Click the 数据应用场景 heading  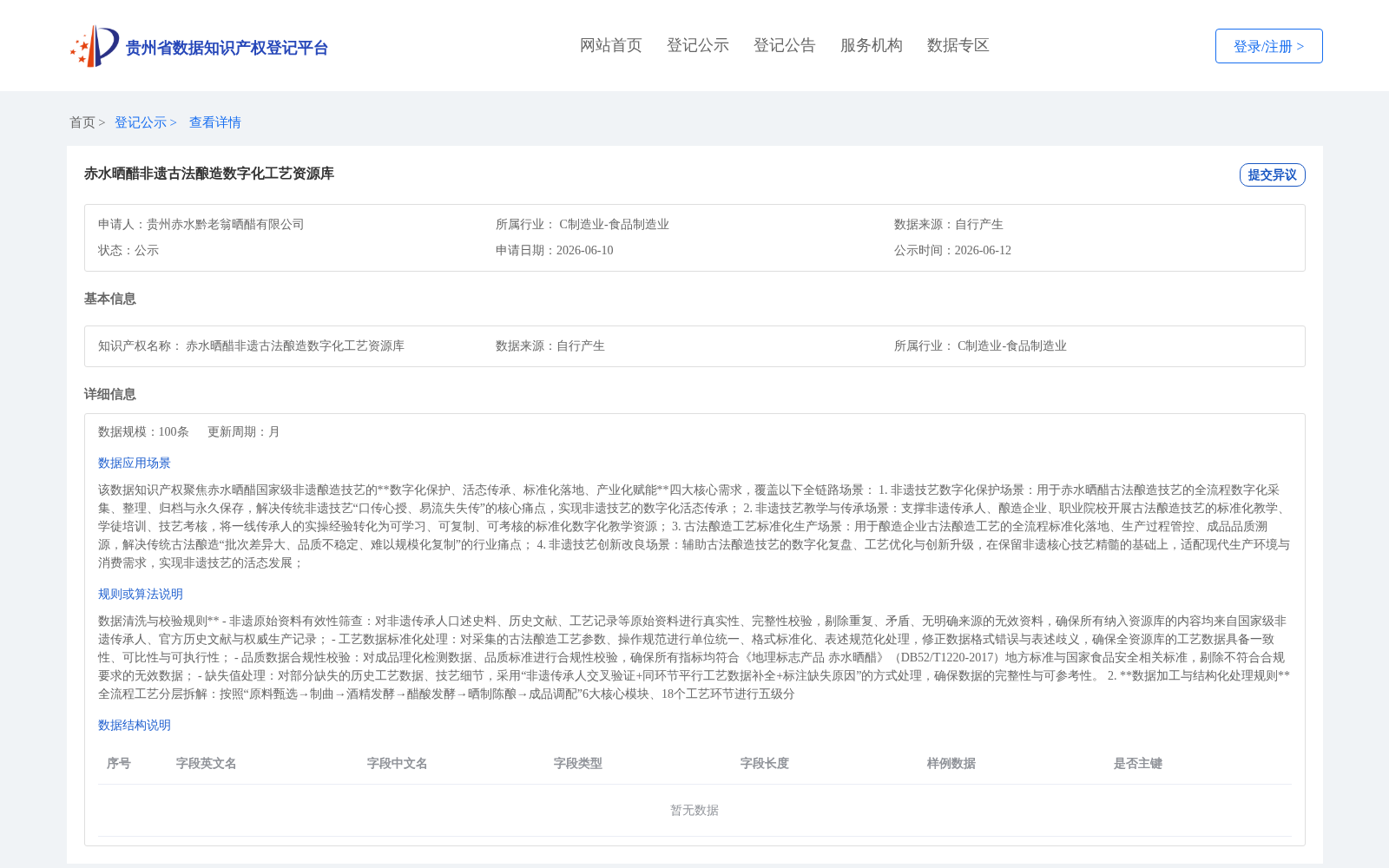[x=135, y=463]
